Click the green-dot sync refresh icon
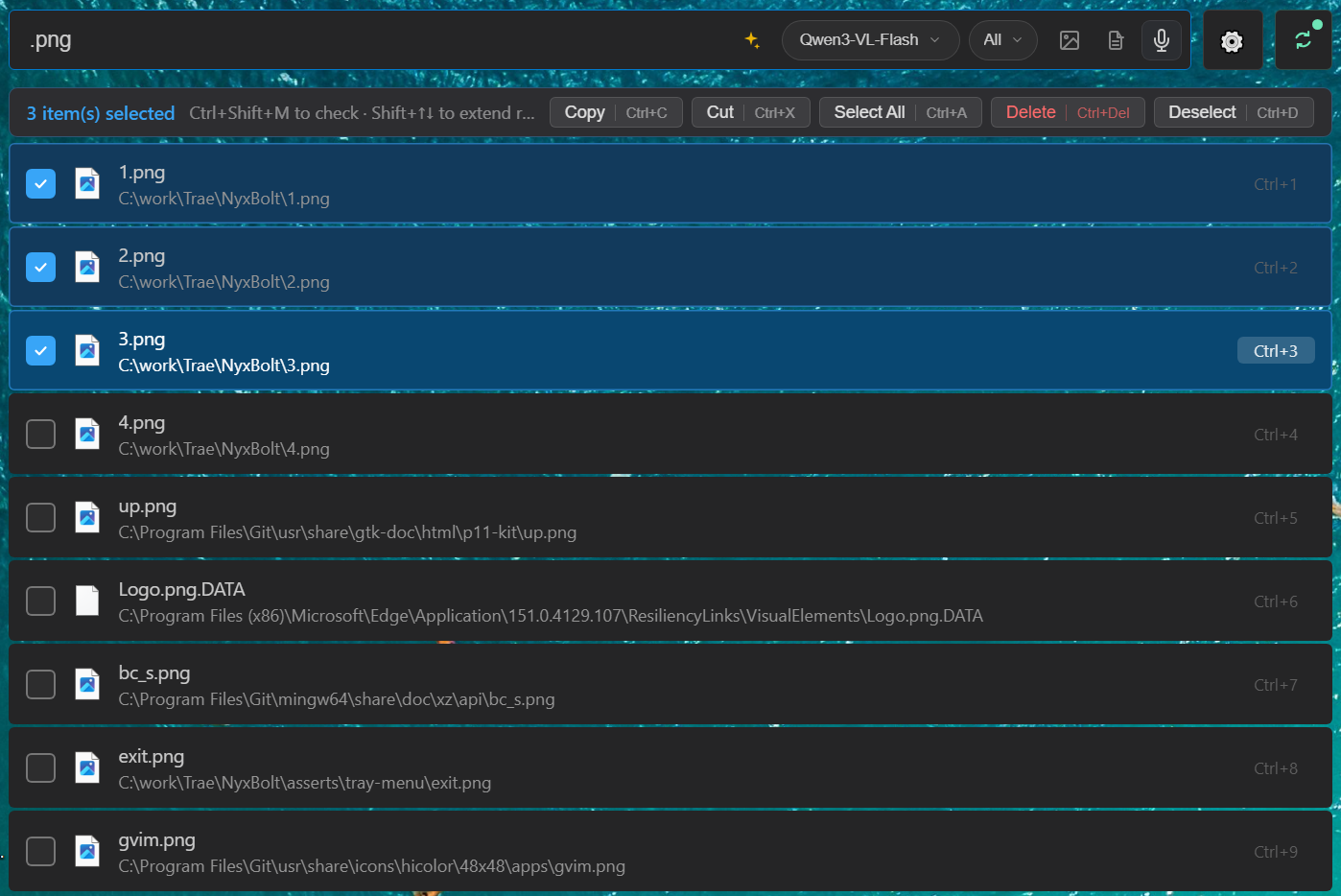Screen dimensions: 1341x896 coord(1304,40)
